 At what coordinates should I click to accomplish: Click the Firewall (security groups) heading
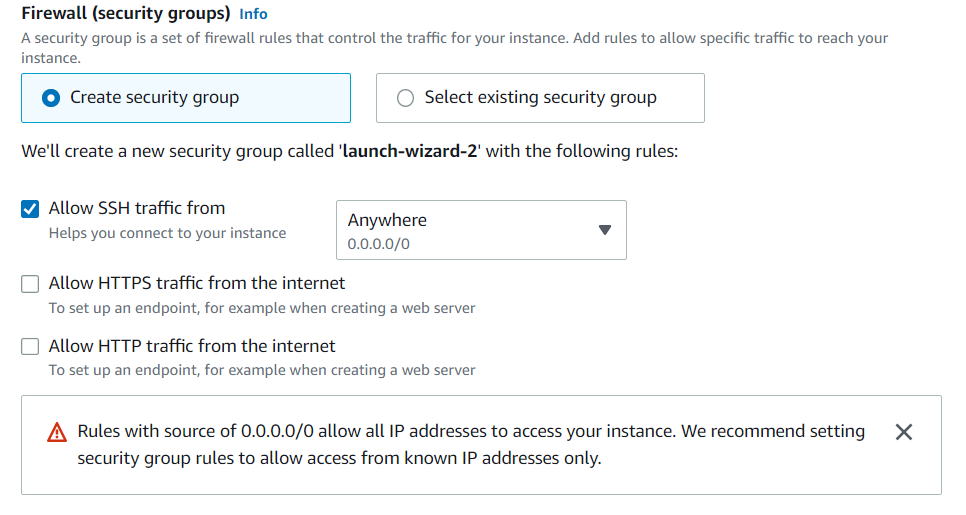pyautogui.click(x=126, y=13)
